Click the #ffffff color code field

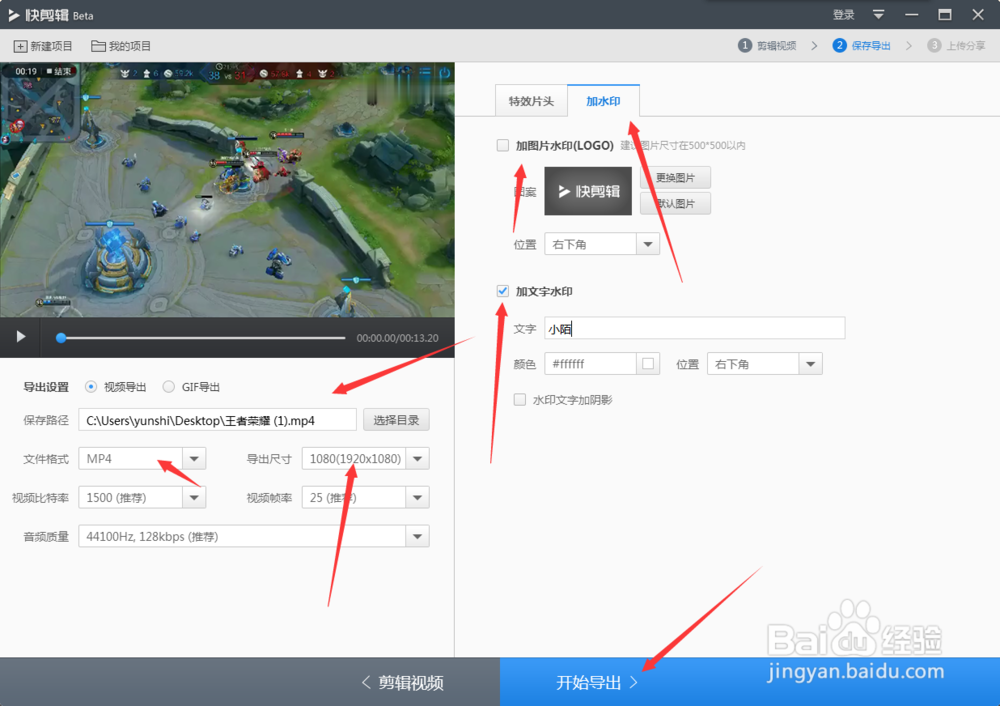tap(590, 364)
